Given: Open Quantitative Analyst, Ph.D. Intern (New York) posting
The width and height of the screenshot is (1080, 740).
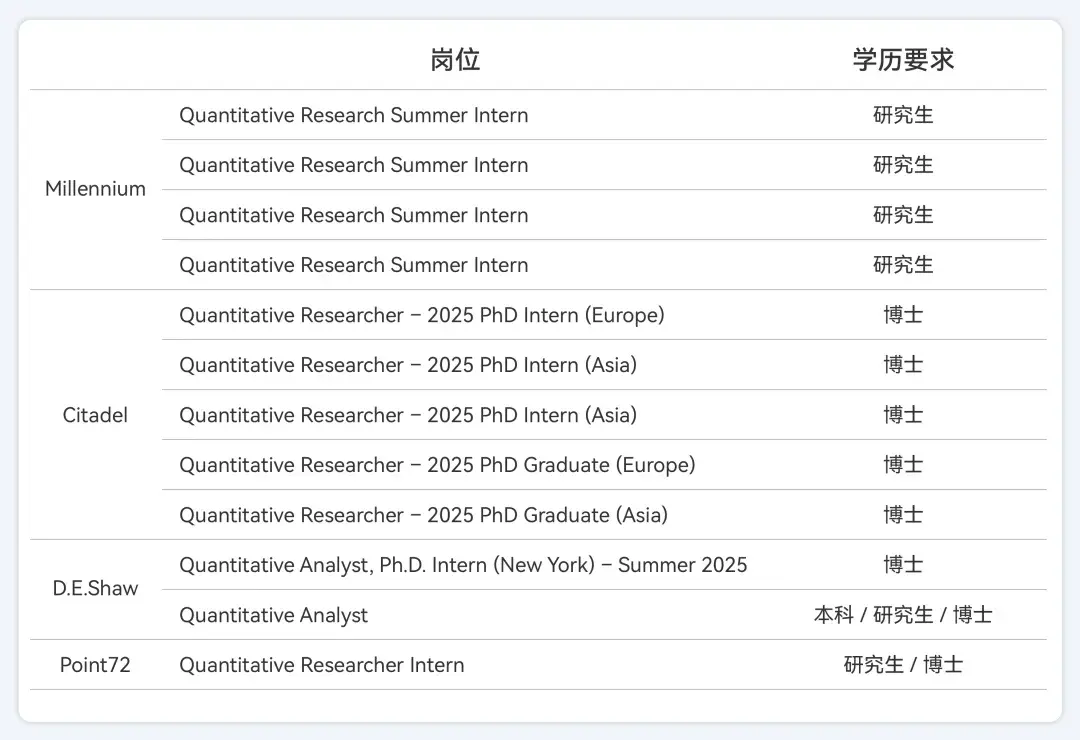Looking at the screenshot, I should click(462, 564).
